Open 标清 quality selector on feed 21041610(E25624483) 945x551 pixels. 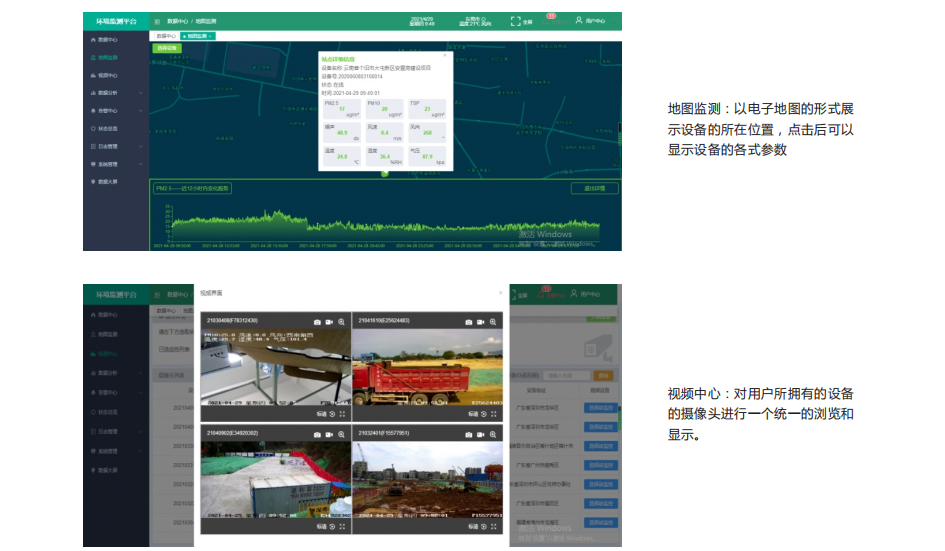[x=473, y=414]
